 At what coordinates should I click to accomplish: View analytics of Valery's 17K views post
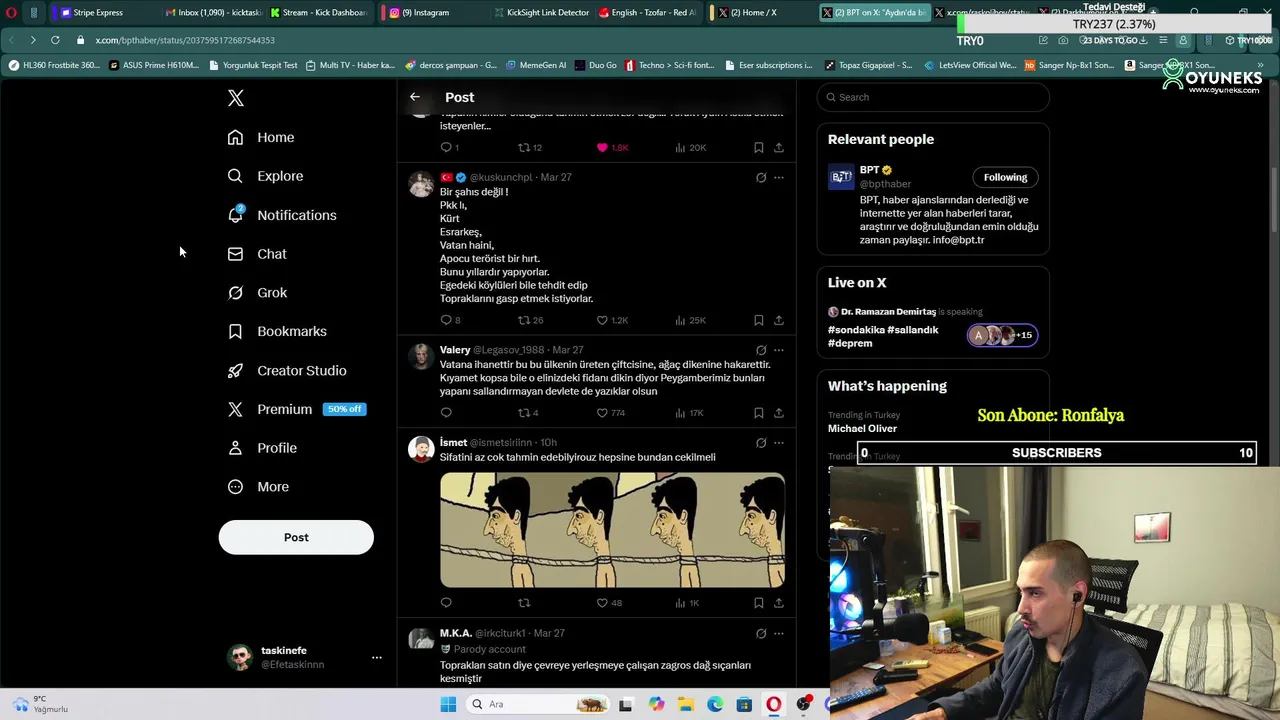(691, 413)
